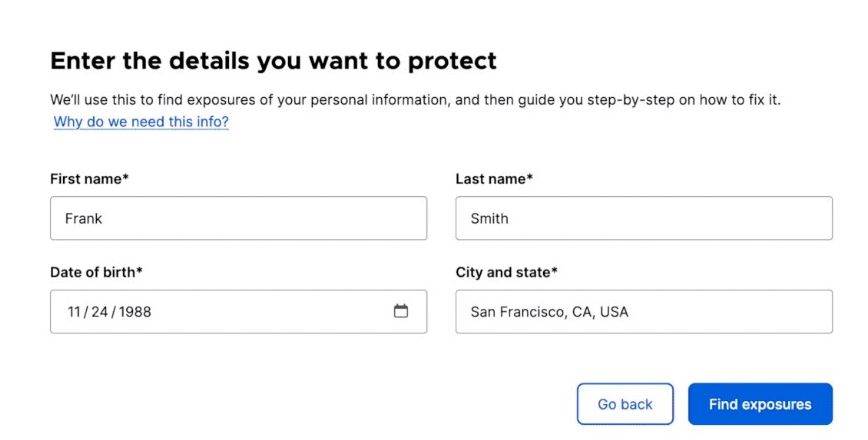Click the slash between day and year

tap(114, 312)
